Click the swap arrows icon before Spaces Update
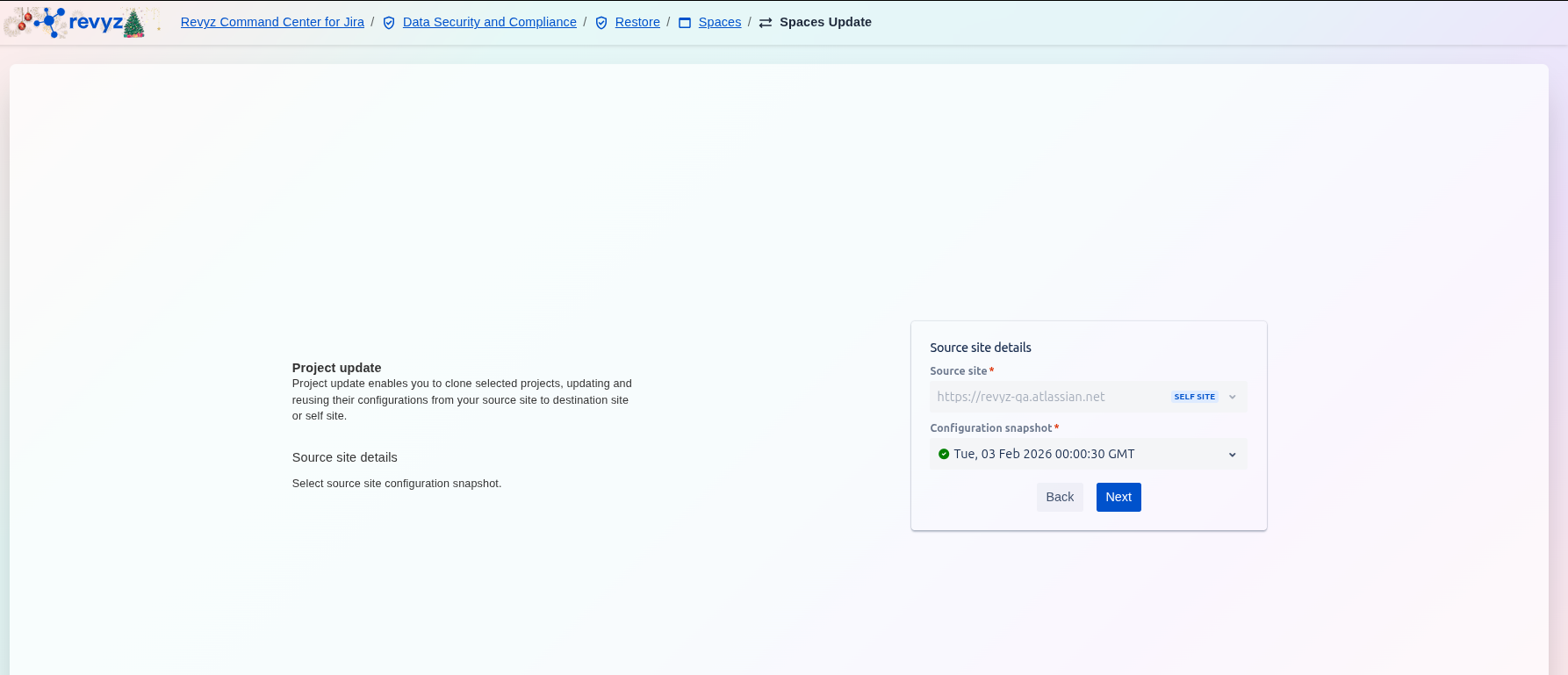Viewport: 1568px width, 675px height. click(x=766, y=23)
